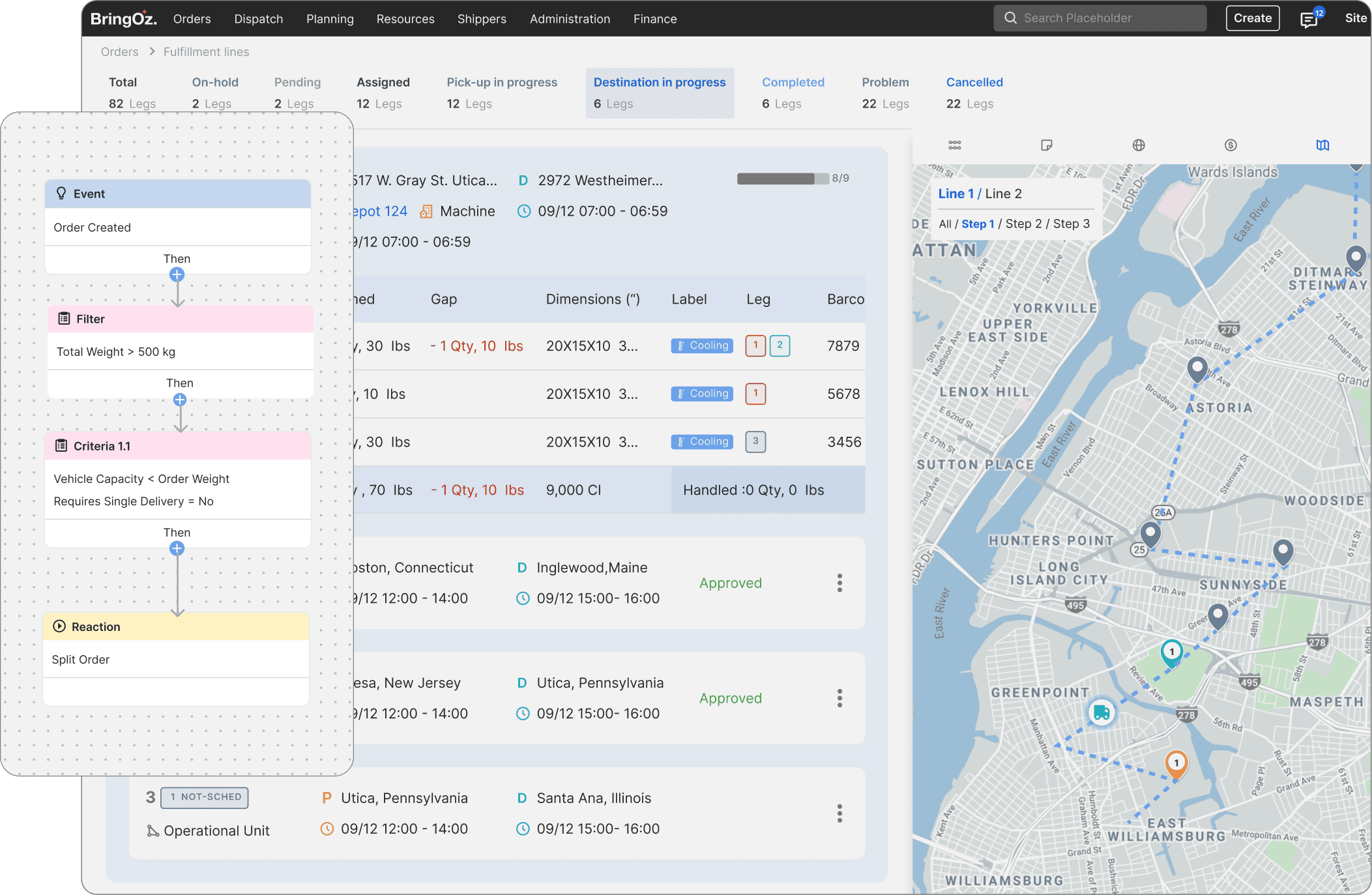
Task: Select Step 3 in map legend
Action: pyautogui.click(x=1072, y=224)
